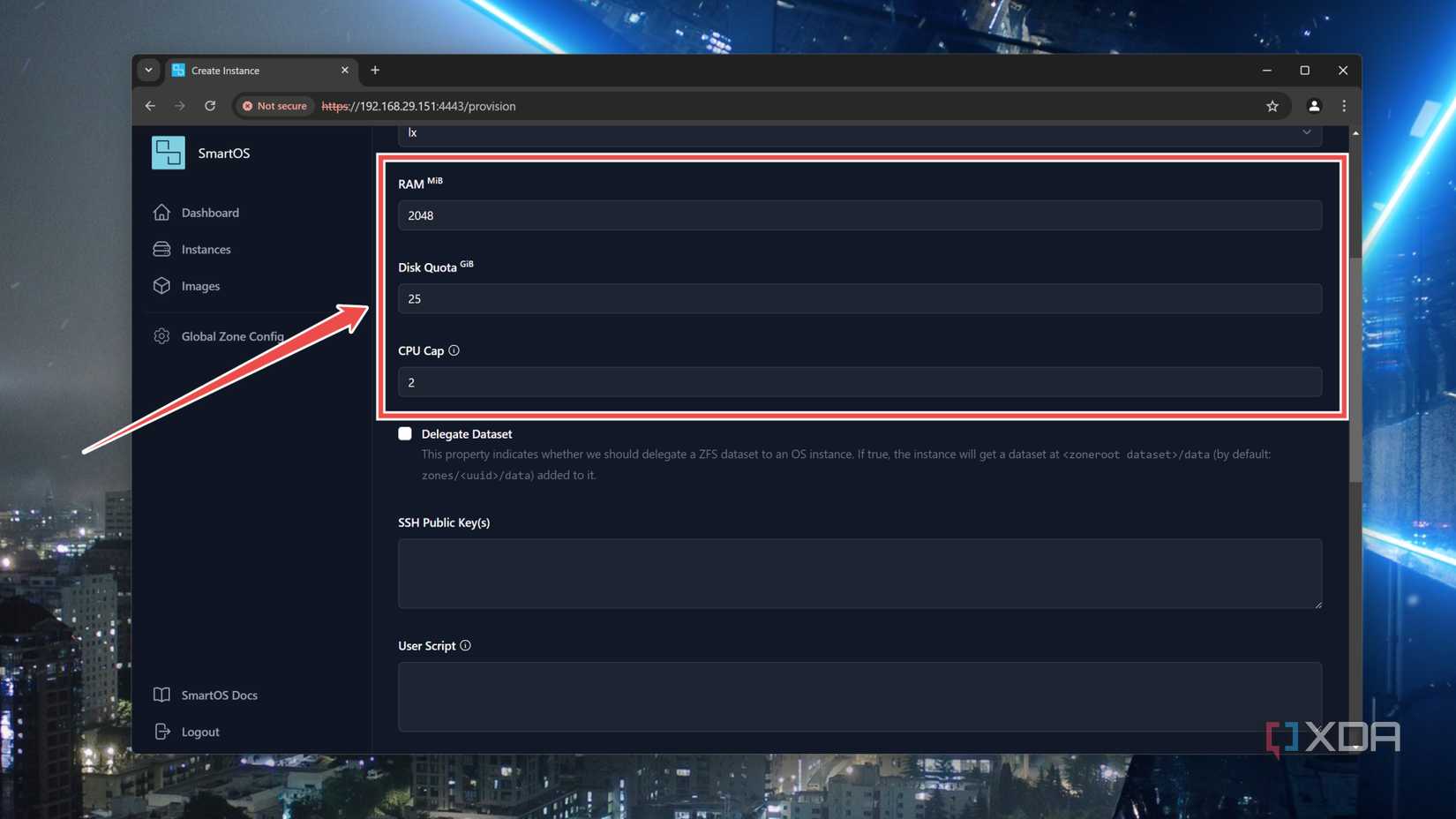This screenshot has height=819, width=1456.
Task: Click into SSH Public Key(s) textarea
Action: tap(859, 574)
